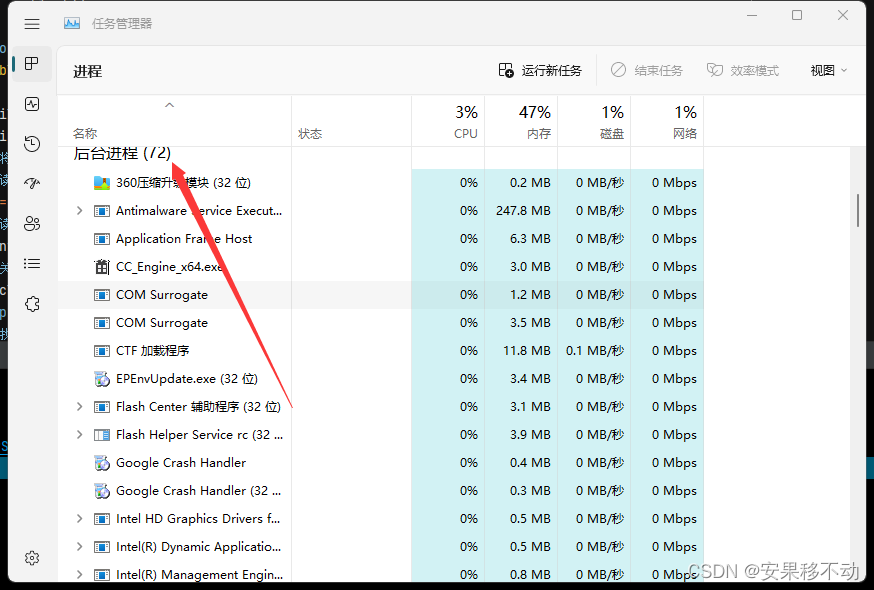Click the 后台进程 (72) group header
Screen dimensions: 874x590
pyautogui.click(x=122, y=153)
